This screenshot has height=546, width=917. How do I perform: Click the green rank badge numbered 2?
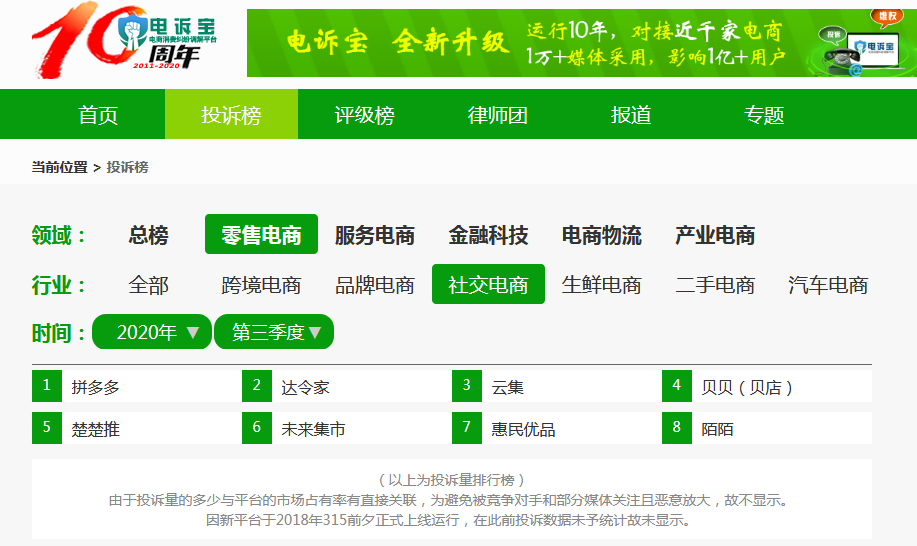[x=257, y=386]
